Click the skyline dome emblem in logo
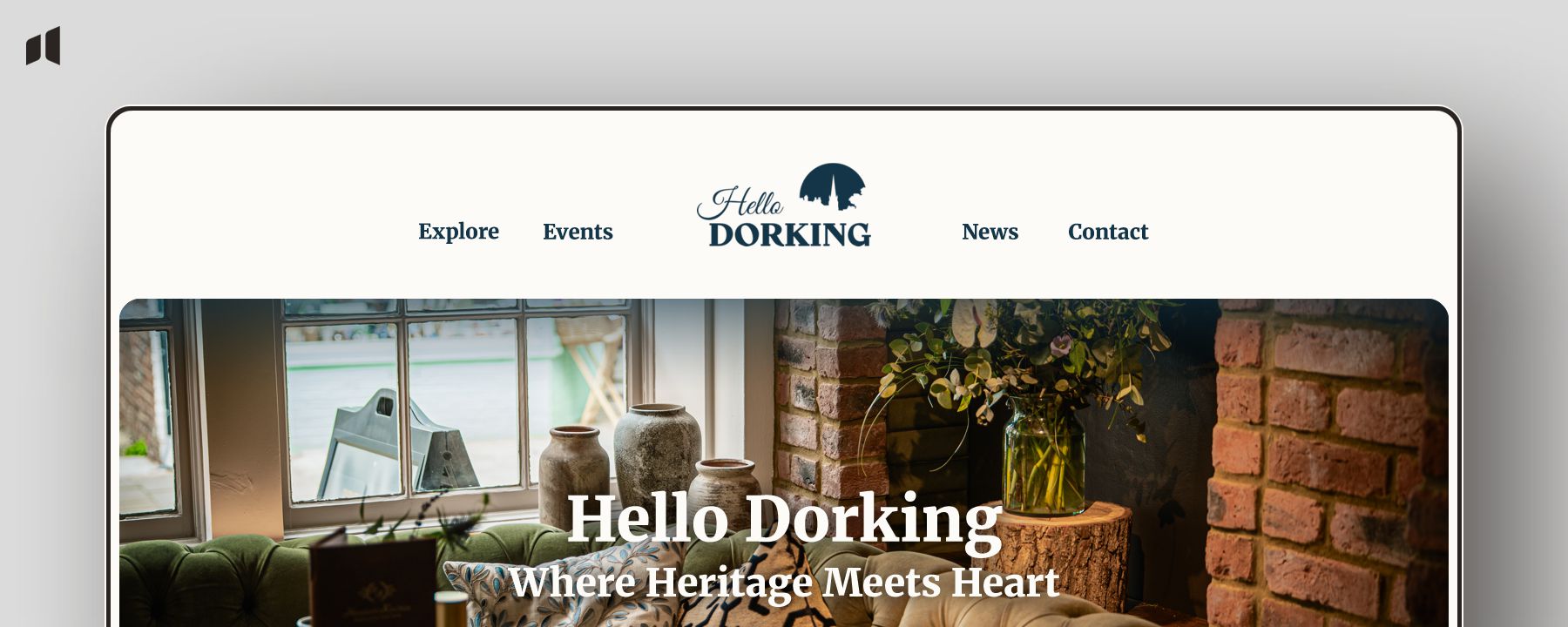Viewport: 1568px width, 627px height. click(x=833, y=186)
